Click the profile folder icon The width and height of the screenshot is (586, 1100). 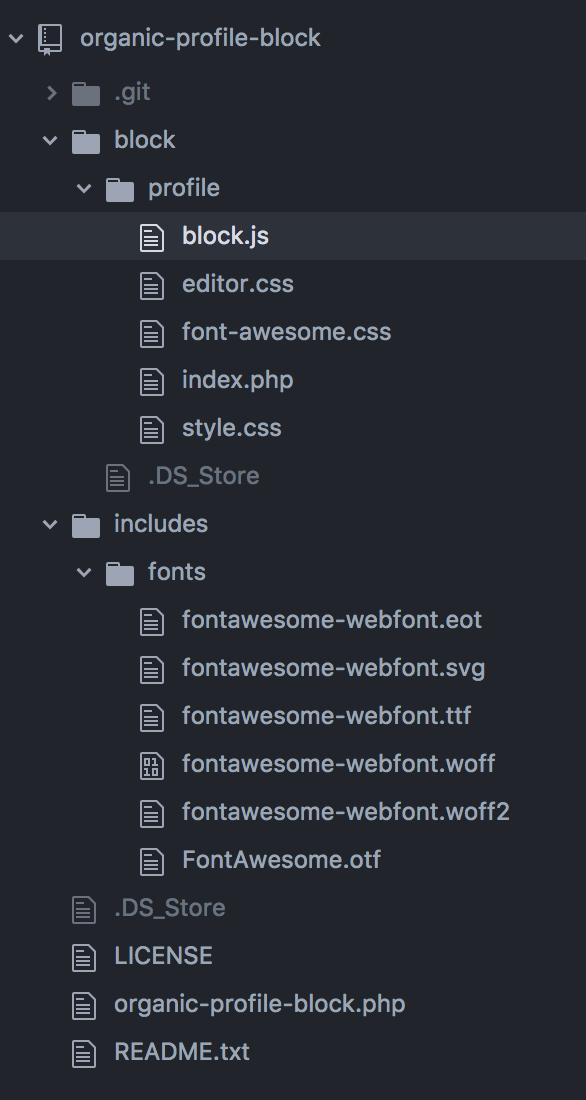point(120,189)
